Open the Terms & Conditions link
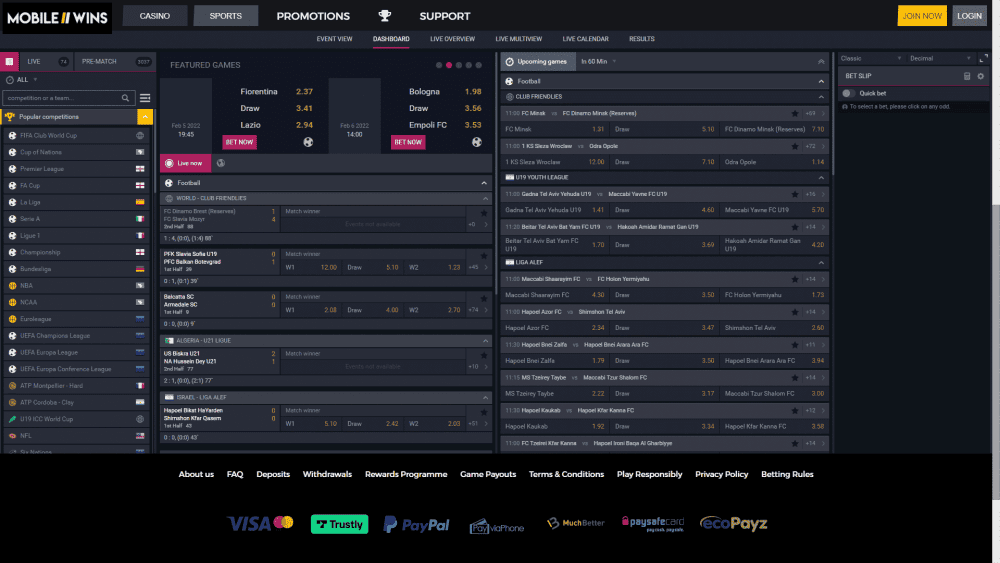Image resolution: width=1000 pixels, height=563 pixels. (566, 474)
